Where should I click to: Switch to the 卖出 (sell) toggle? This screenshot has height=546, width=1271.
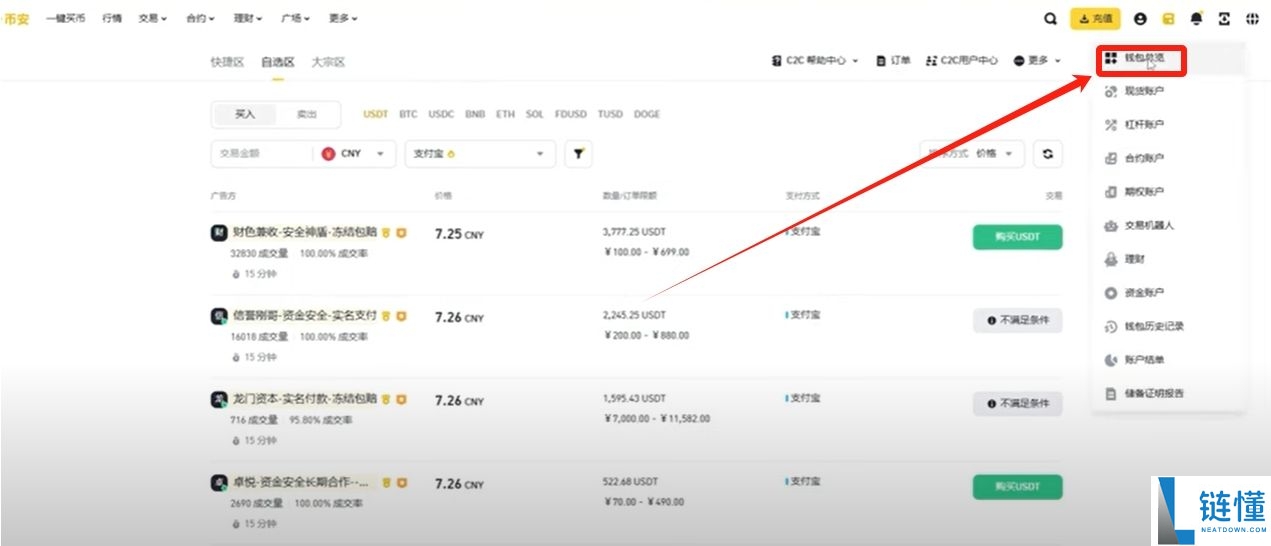pyautogui.click(x=306, y=114)
